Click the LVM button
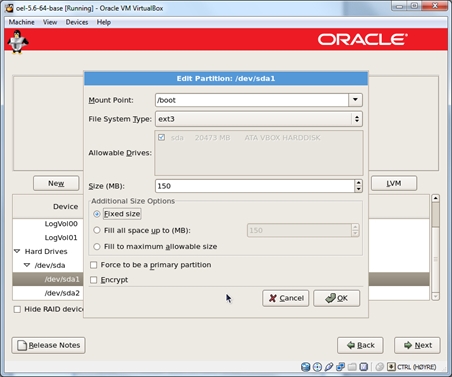This screenshot has height=377, width=452. 394,183
